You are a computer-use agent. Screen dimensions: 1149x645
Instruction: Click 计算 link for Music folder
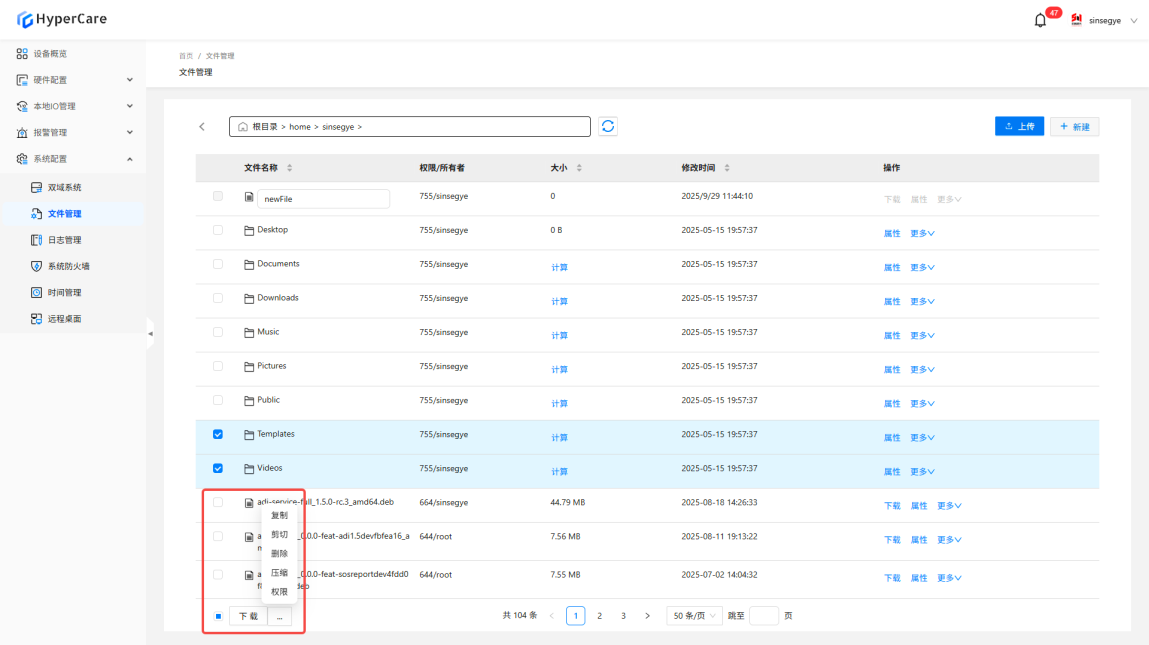559,336
